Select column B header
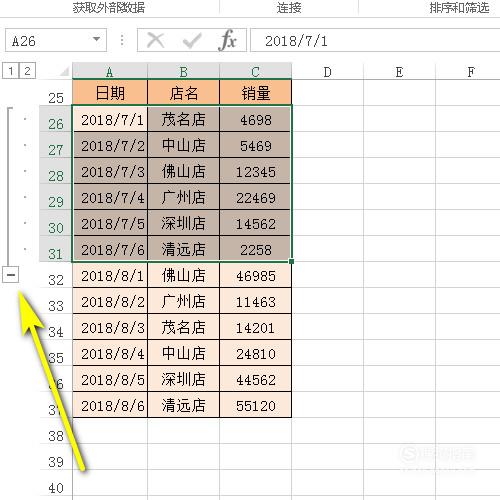500x500 pixels. point(183,71)
